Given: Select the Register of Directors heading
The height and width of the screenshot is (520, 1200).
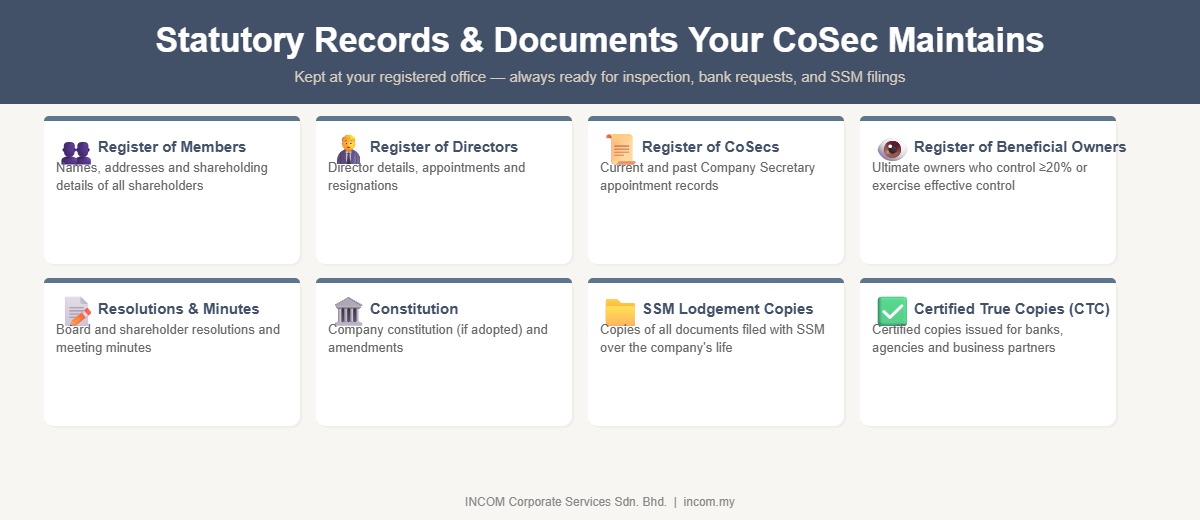Looking at the screenshot, I should click(x=444, y=147).
